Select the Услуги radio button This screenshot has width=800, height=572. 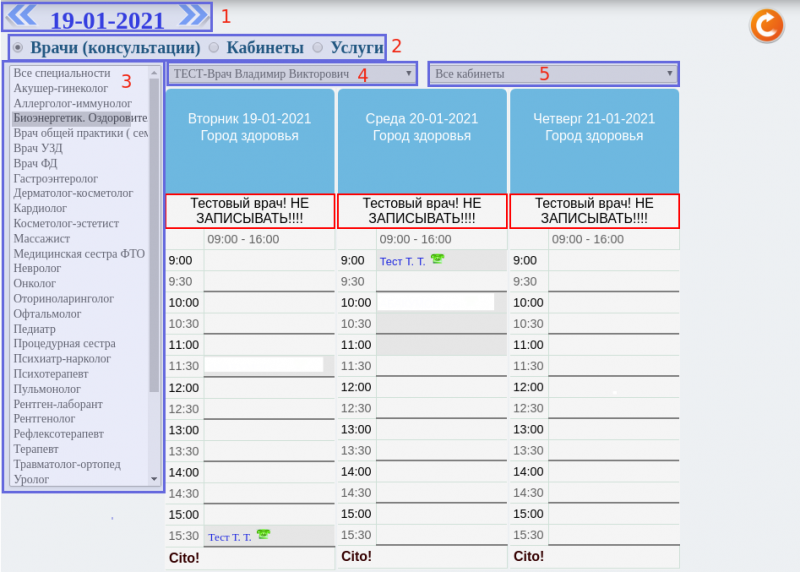coord(318,47)
